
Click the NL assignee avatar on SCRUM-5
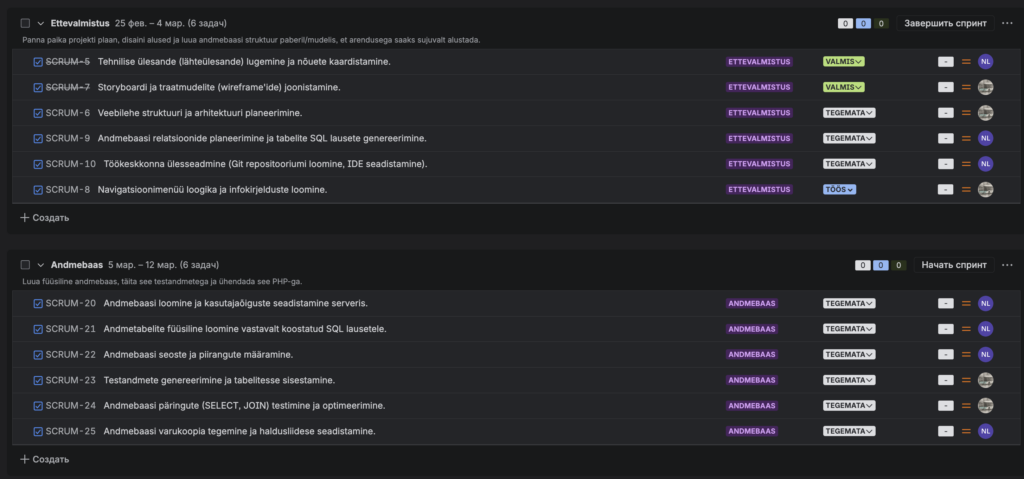point(985,62)
